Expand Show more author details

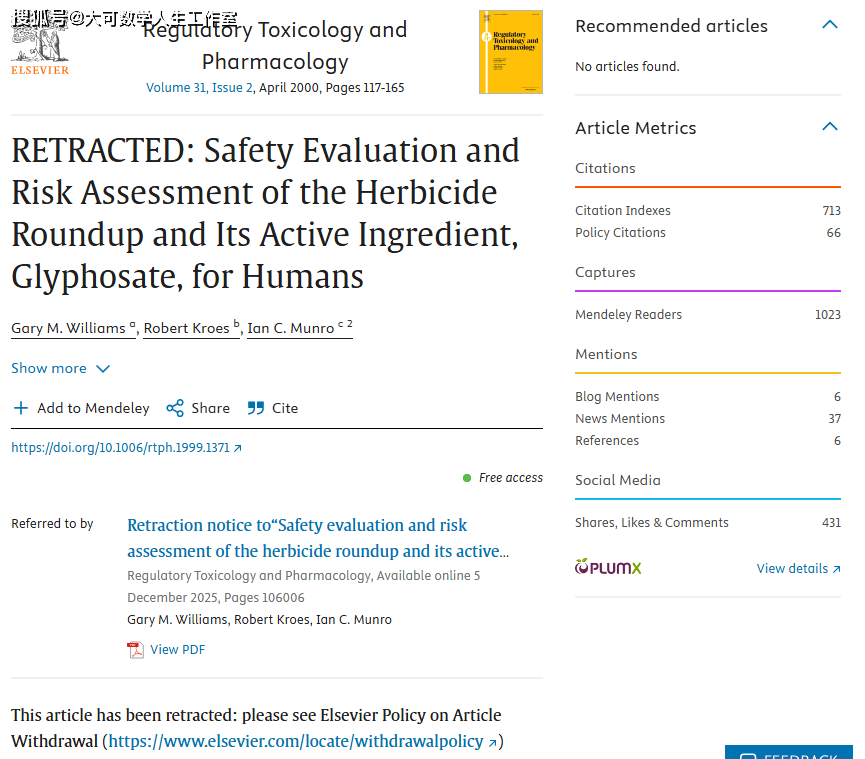(60, 368)
